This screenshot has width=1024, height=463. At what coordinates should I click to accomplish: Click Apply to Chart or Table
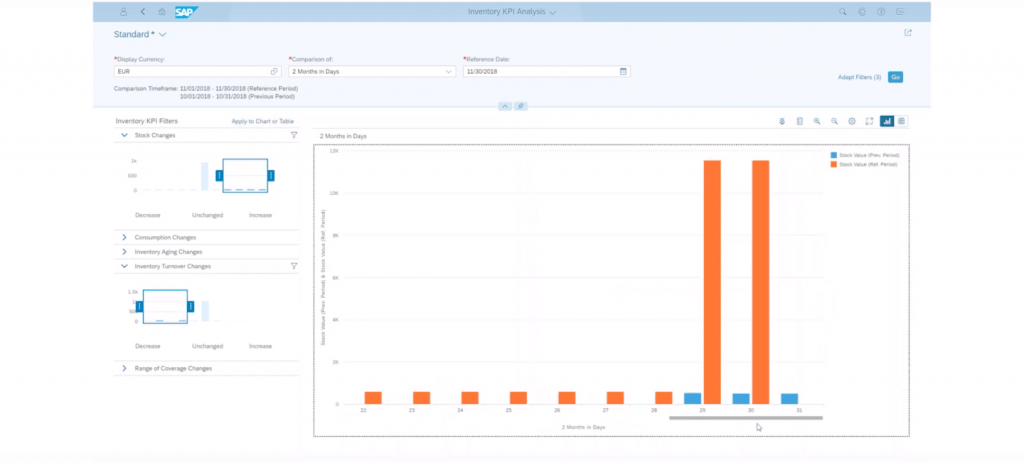(x=263, y=121)
